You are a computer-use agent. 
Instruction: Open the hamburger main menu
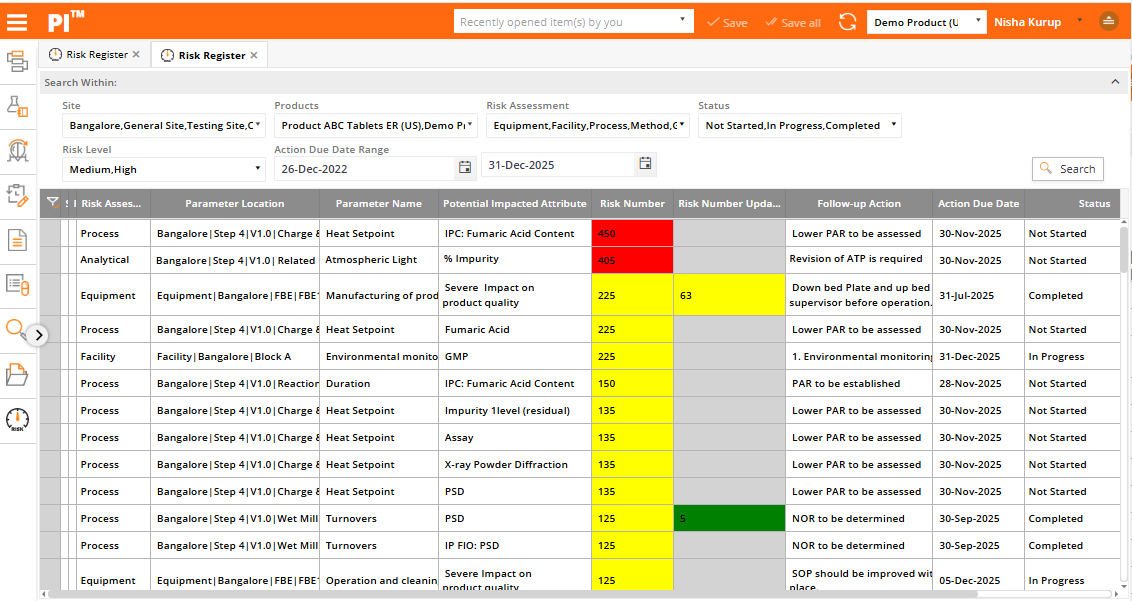[17, 22]
